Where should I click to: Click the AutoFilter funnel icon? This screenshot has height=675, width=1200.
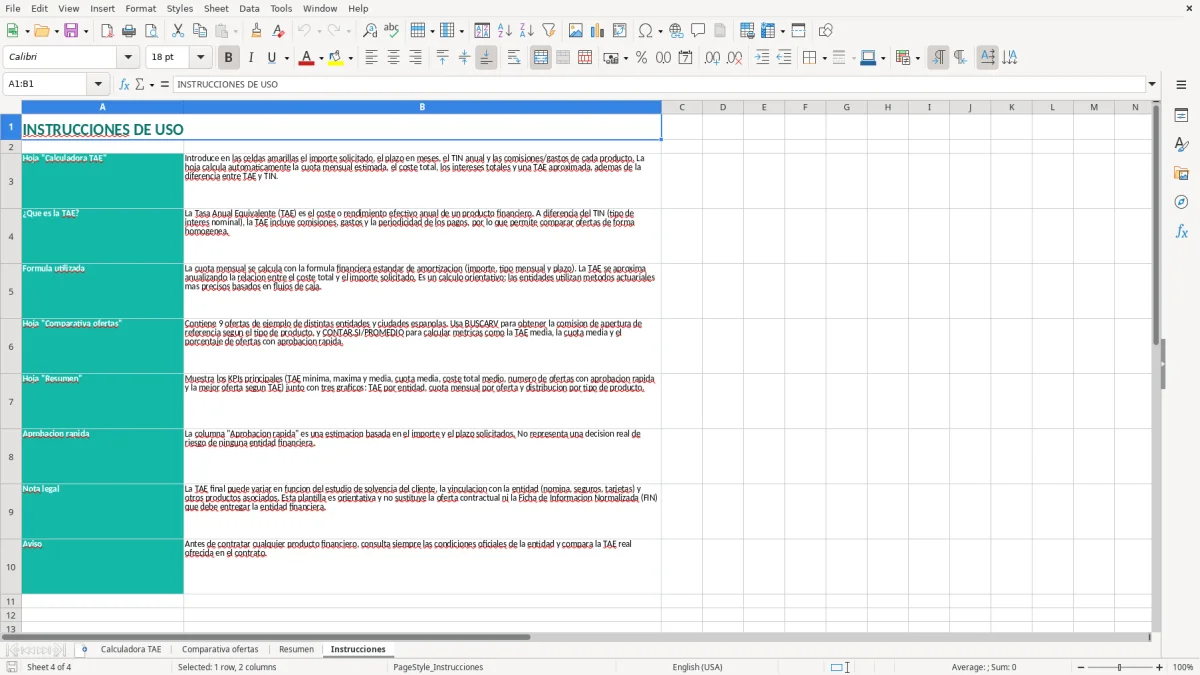tap(549, 31)
